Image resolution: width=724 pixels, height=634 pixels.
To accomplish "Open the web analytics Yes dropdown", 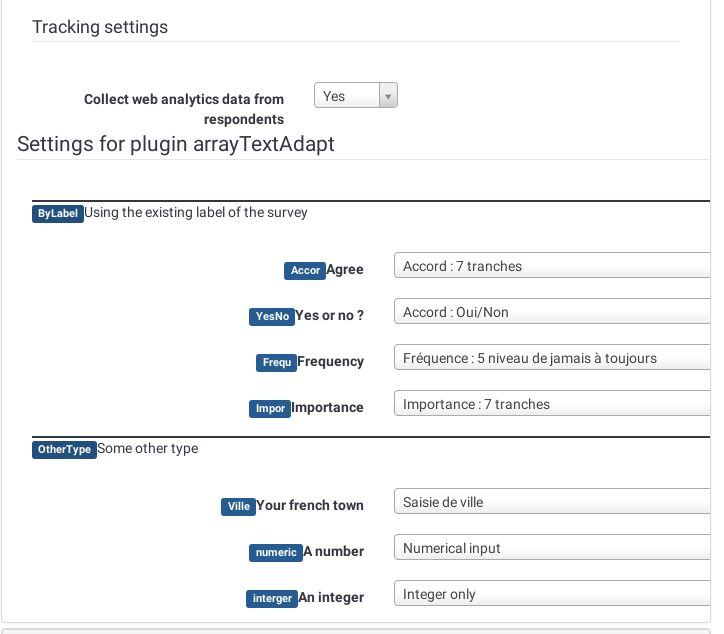I will (x=356, y=96).
